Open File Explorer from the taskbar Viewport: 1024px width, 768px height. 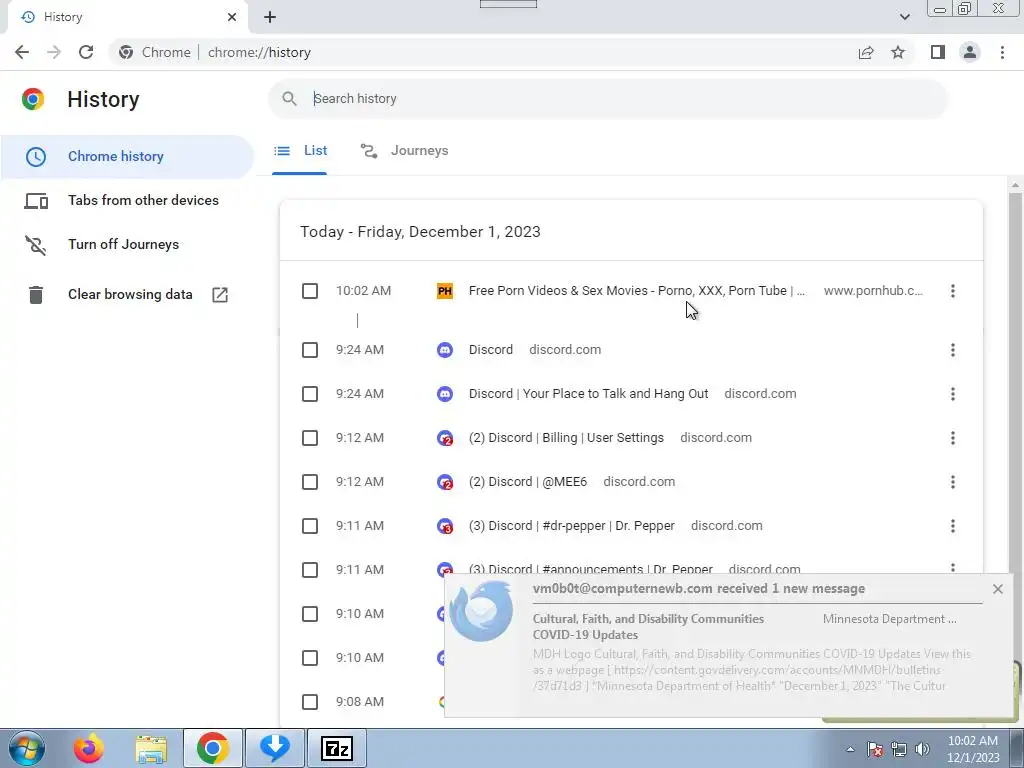[152, 748]
